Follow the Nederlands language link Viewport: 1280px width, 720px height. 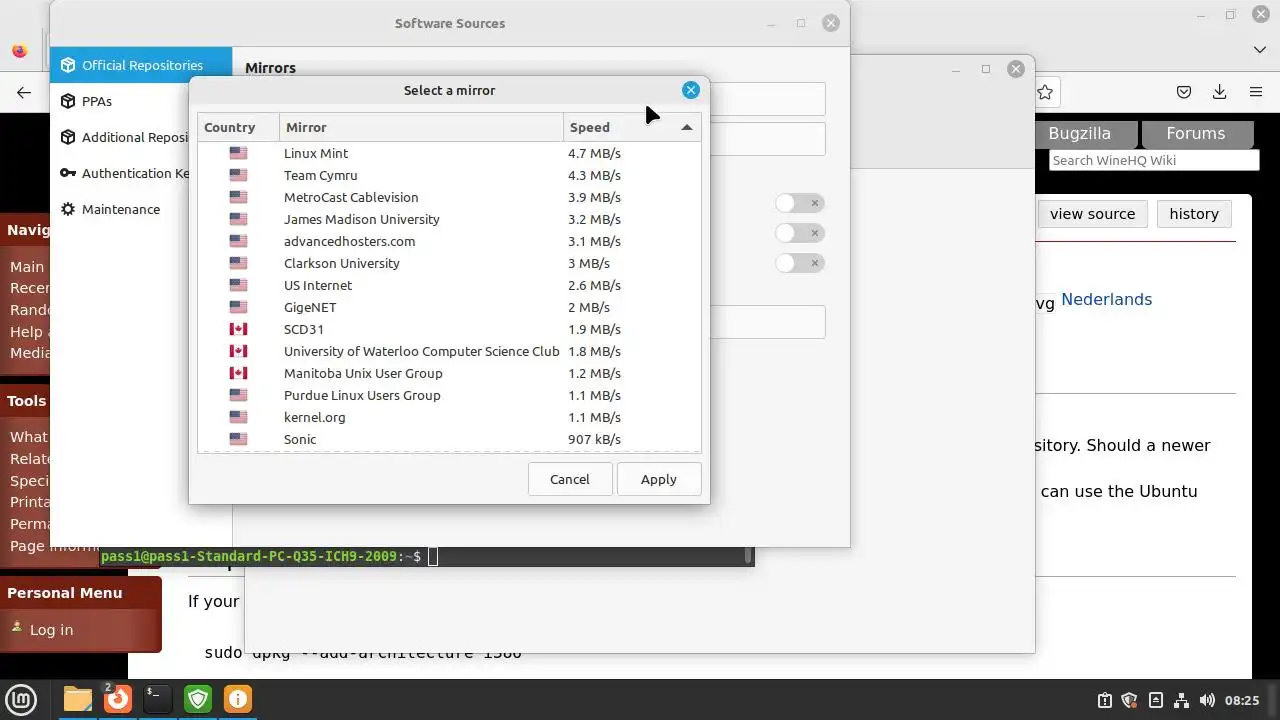tap(1106, 299)
